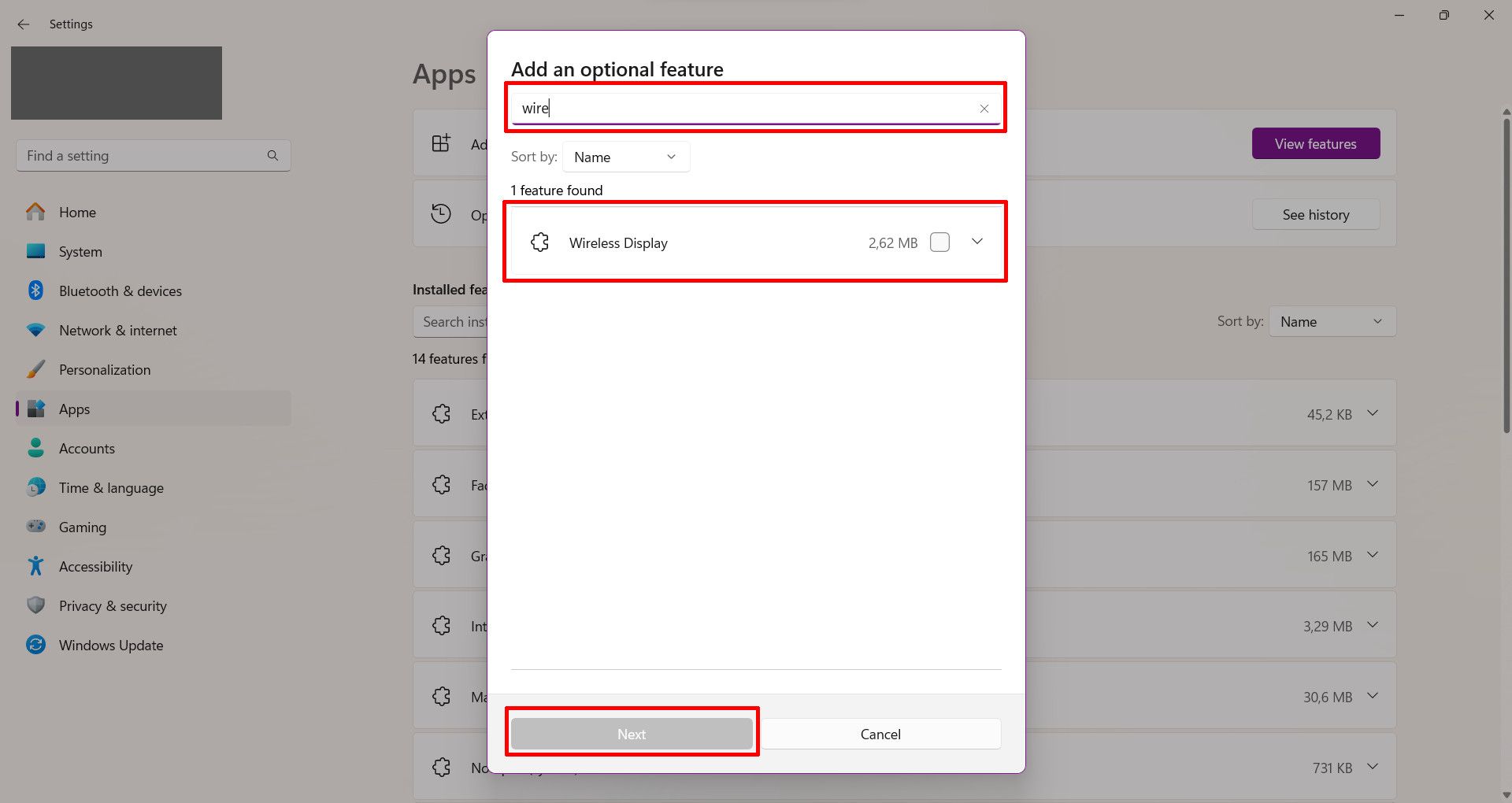Viewport: 1512px width, 803px height.
Task: Click the See history button
Action: (x=1315, y=215)
